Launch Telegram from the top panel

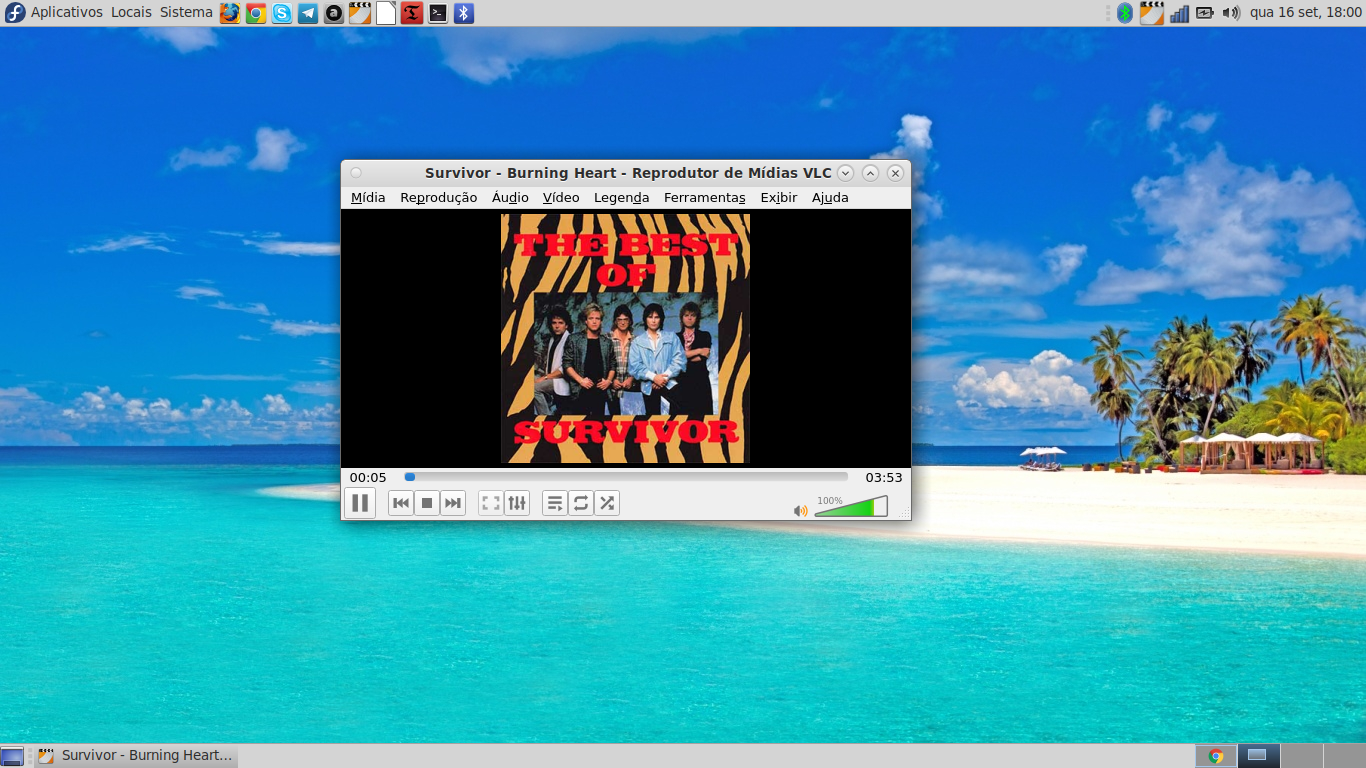coord(308,13)
